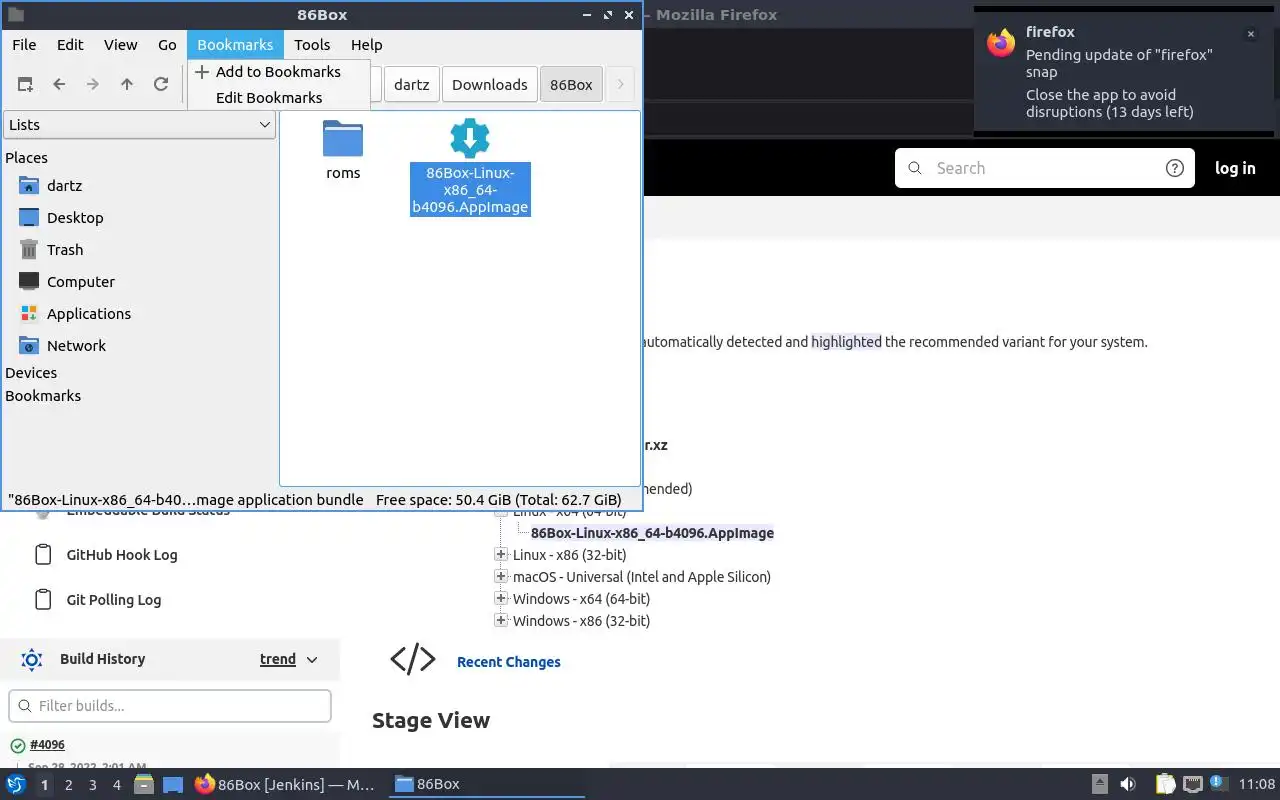The height and width of the screenshot is (800, 1280).
Task: Open the Go menu
Action: (167, 45)
